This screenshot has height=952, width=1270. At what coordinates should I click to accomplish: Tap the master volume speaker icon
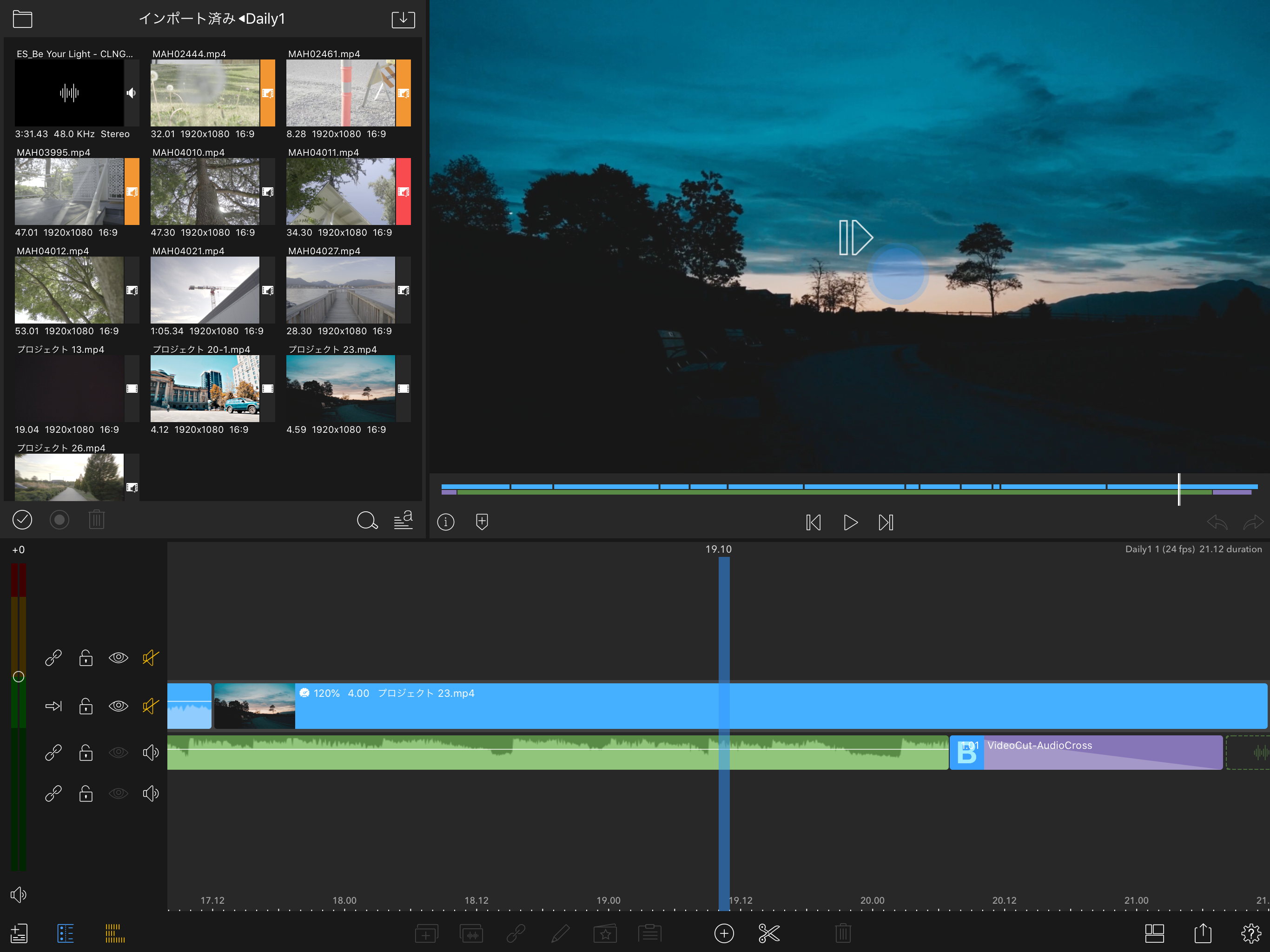19,894
